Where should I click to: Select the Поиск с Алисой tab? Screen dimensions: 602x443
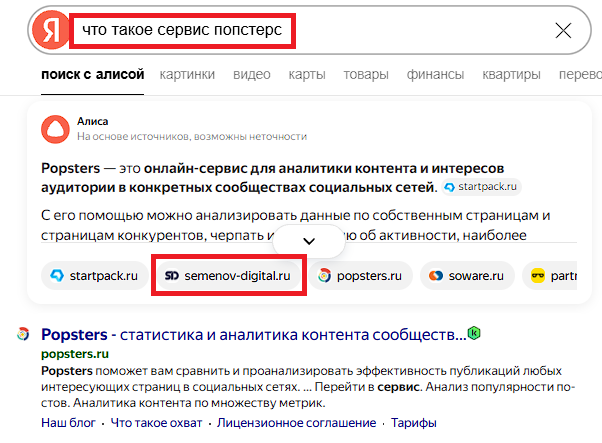click(93, 74)
